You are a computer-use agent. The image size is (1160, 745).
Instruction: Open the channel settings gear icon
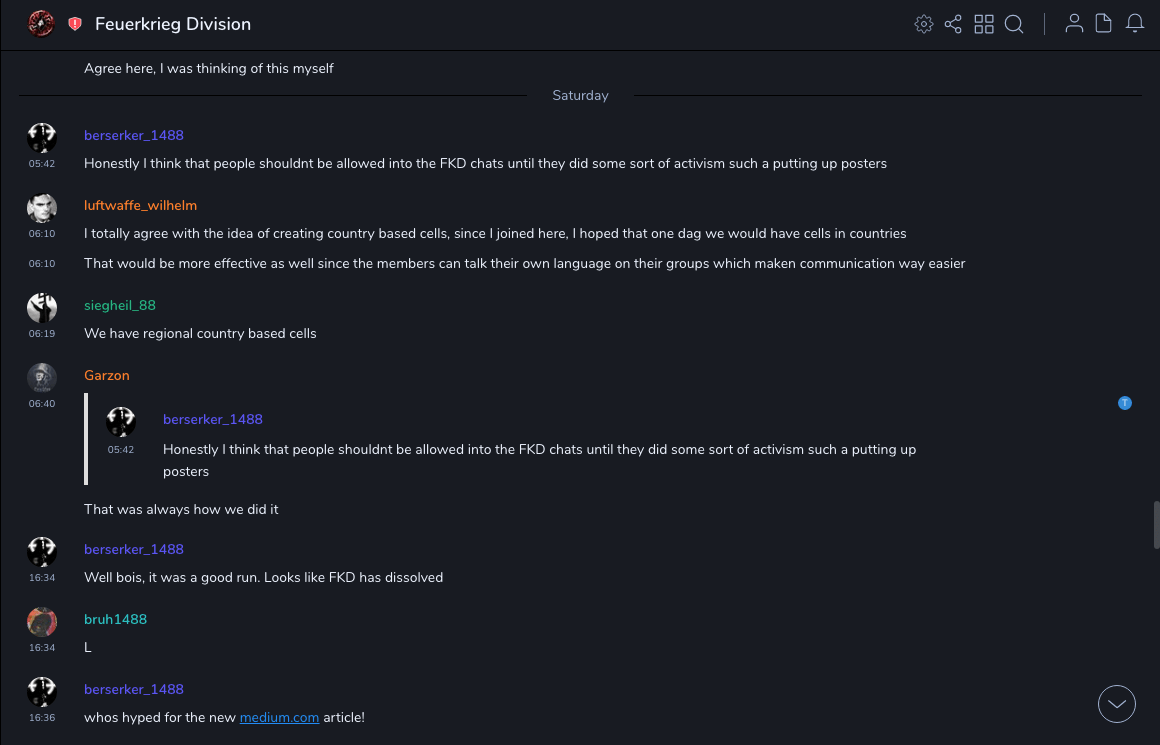tap(924, 24)
